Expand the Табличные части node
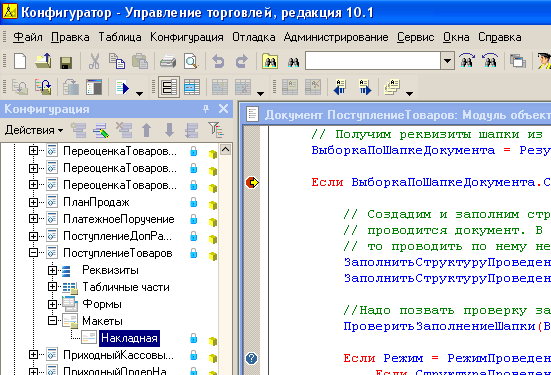 52,287
